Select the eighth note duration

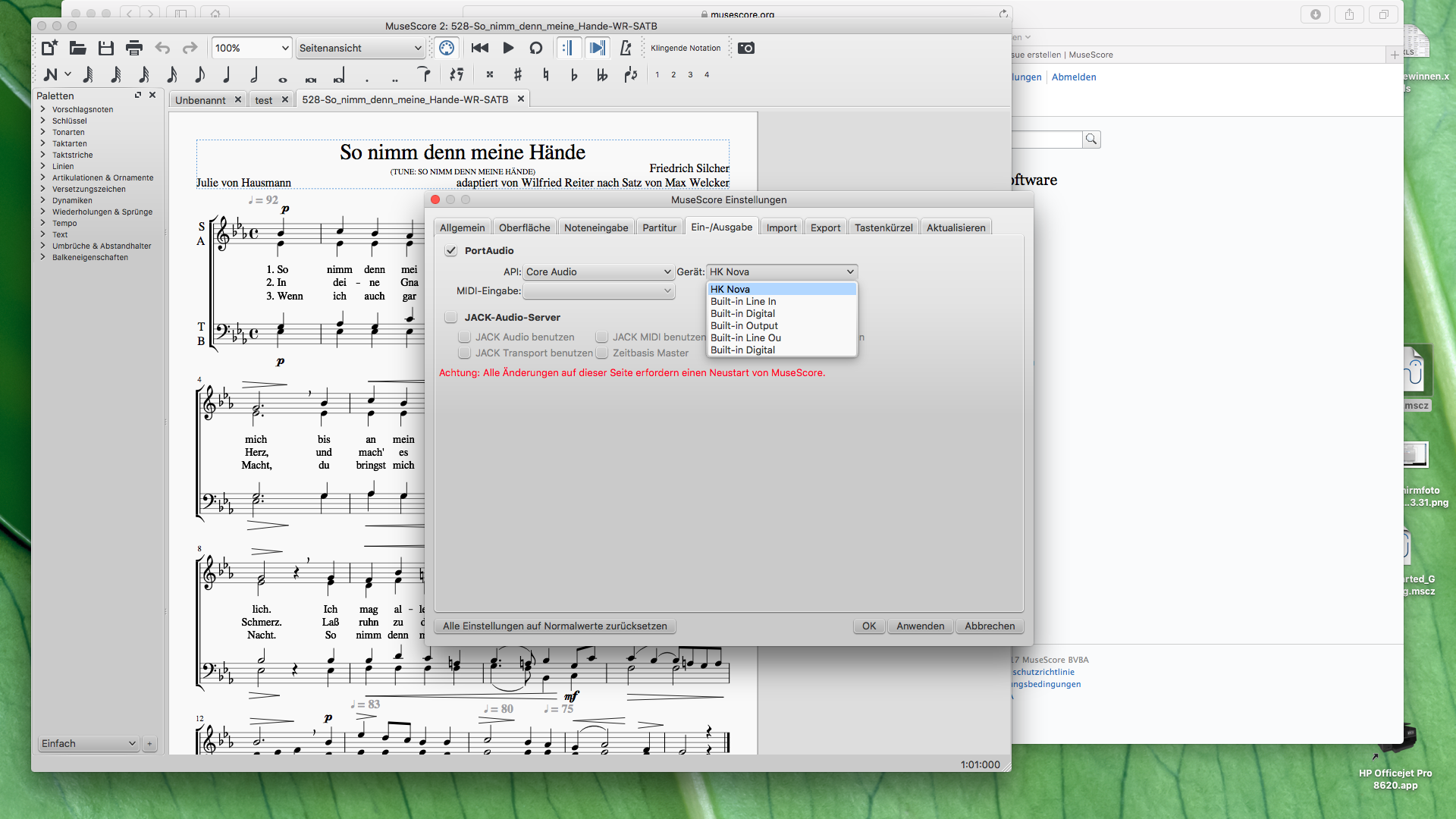pos(199,74)
